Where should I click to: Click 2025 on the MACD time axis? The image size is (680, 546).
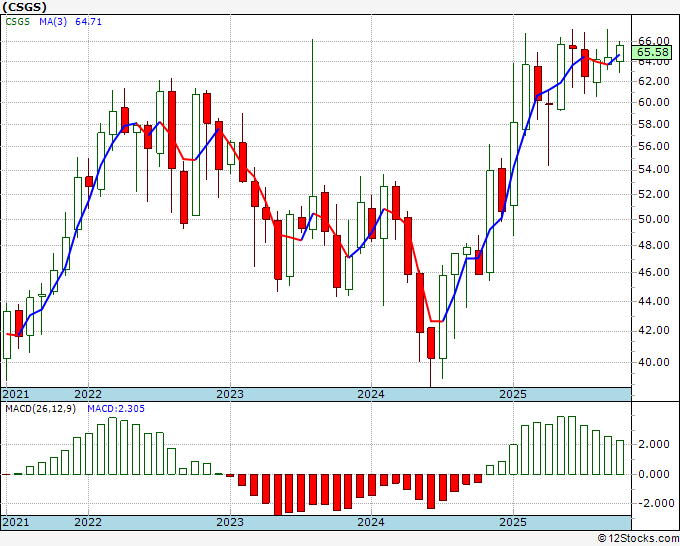tap(513, 522)
